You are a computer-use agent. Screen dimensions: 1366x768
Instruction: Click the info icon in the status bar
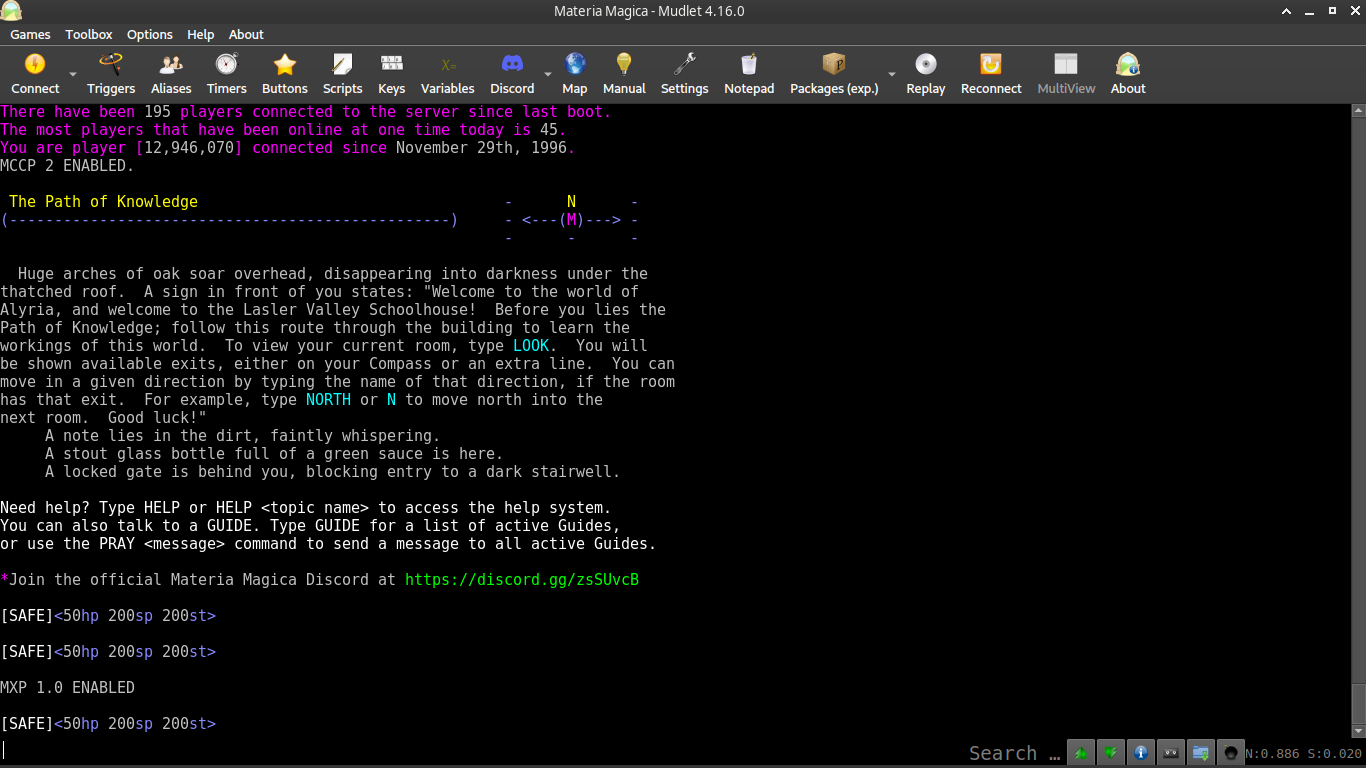[1140, 752]
